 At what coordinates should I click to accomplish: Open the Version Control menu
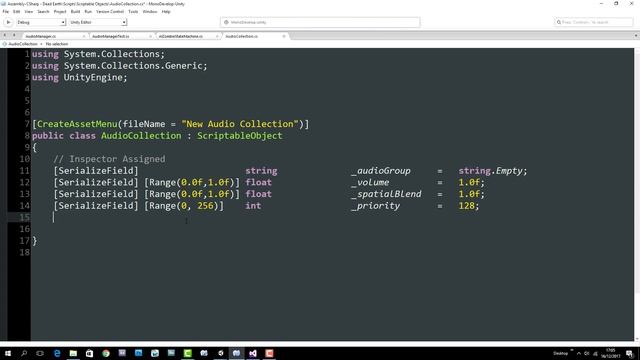click(110, 11)
